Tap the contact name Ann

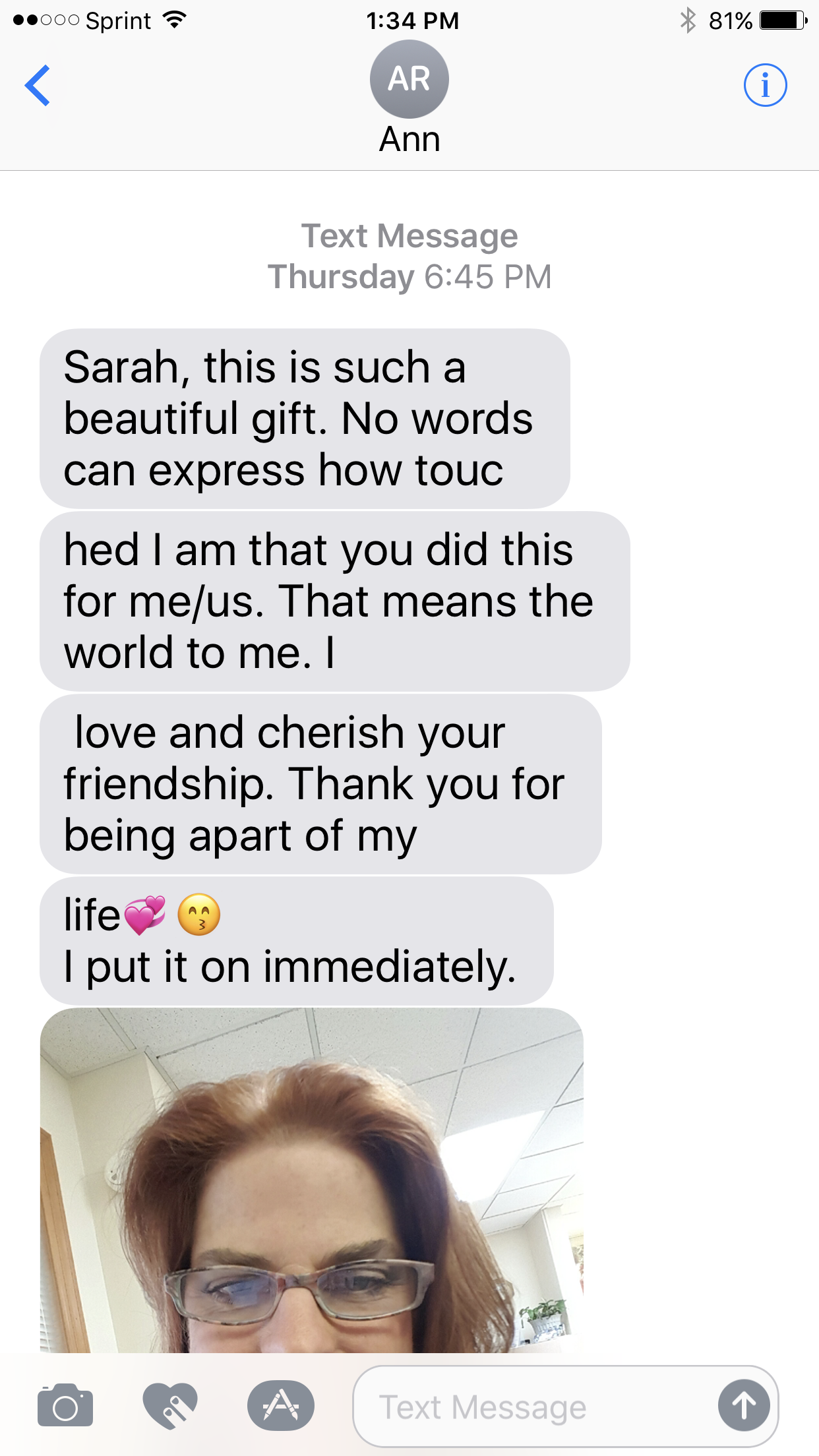409,140
